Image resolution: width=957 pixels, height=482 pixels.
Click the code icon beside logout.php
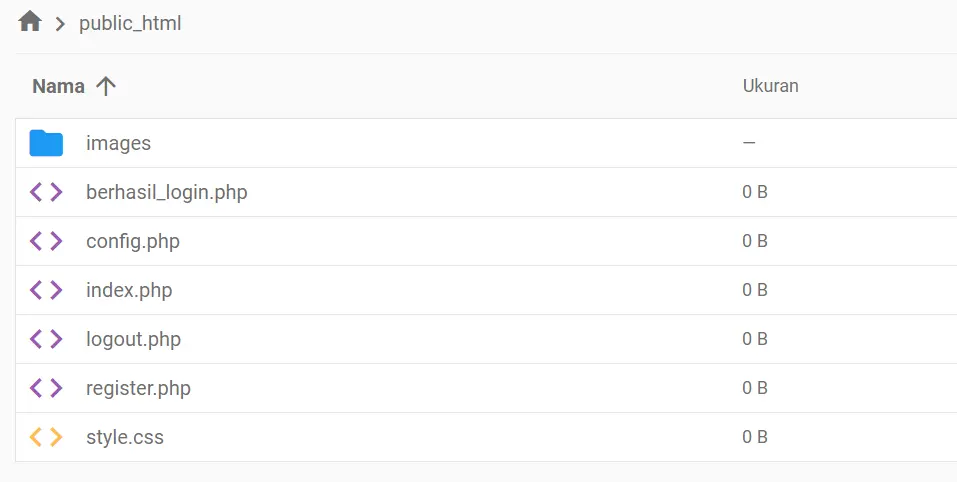(46, 339)
